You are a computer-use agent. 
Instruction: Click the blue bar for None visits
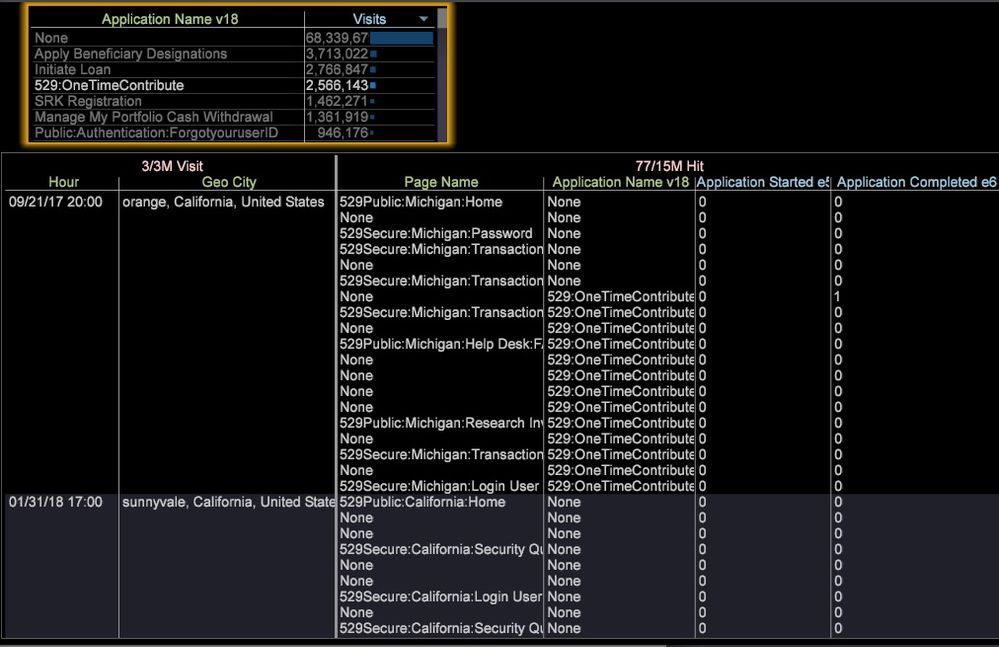click(x=402, y=38)
